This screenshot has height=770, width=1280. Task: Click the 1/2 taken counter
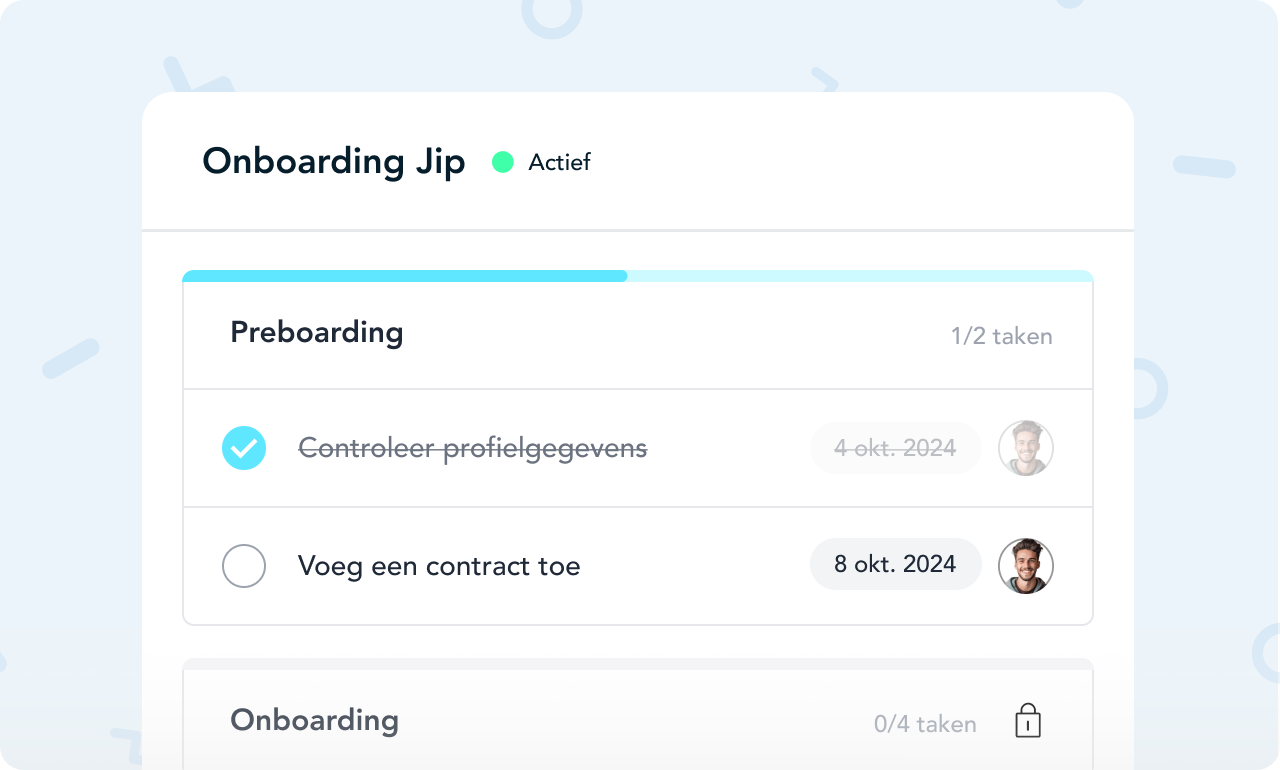pos(1001,337)
